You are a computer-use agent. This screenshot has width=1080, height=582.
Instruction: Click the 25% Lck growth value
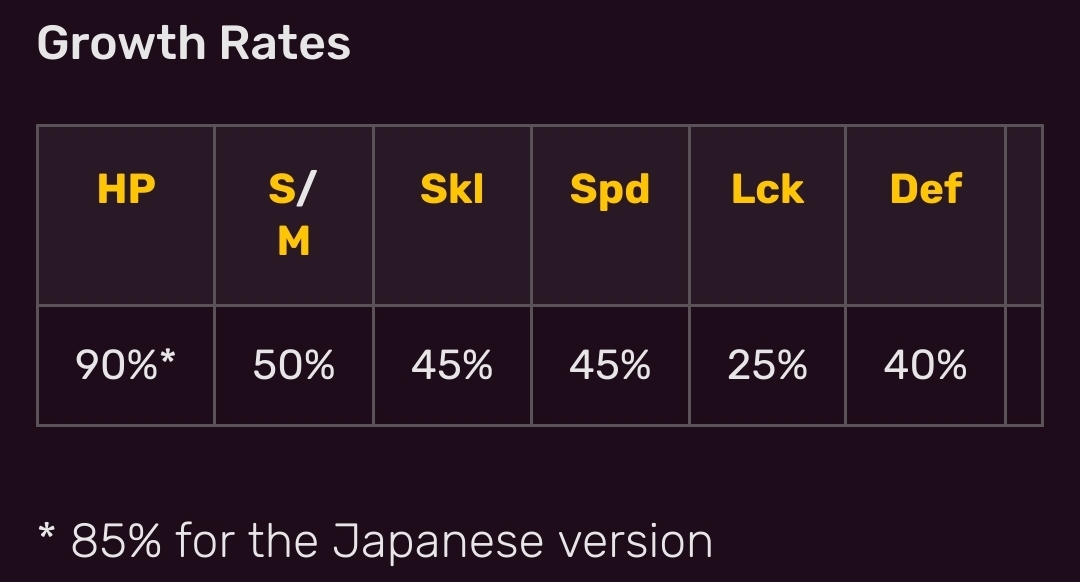pyautogui.click(x=767, y=366)
